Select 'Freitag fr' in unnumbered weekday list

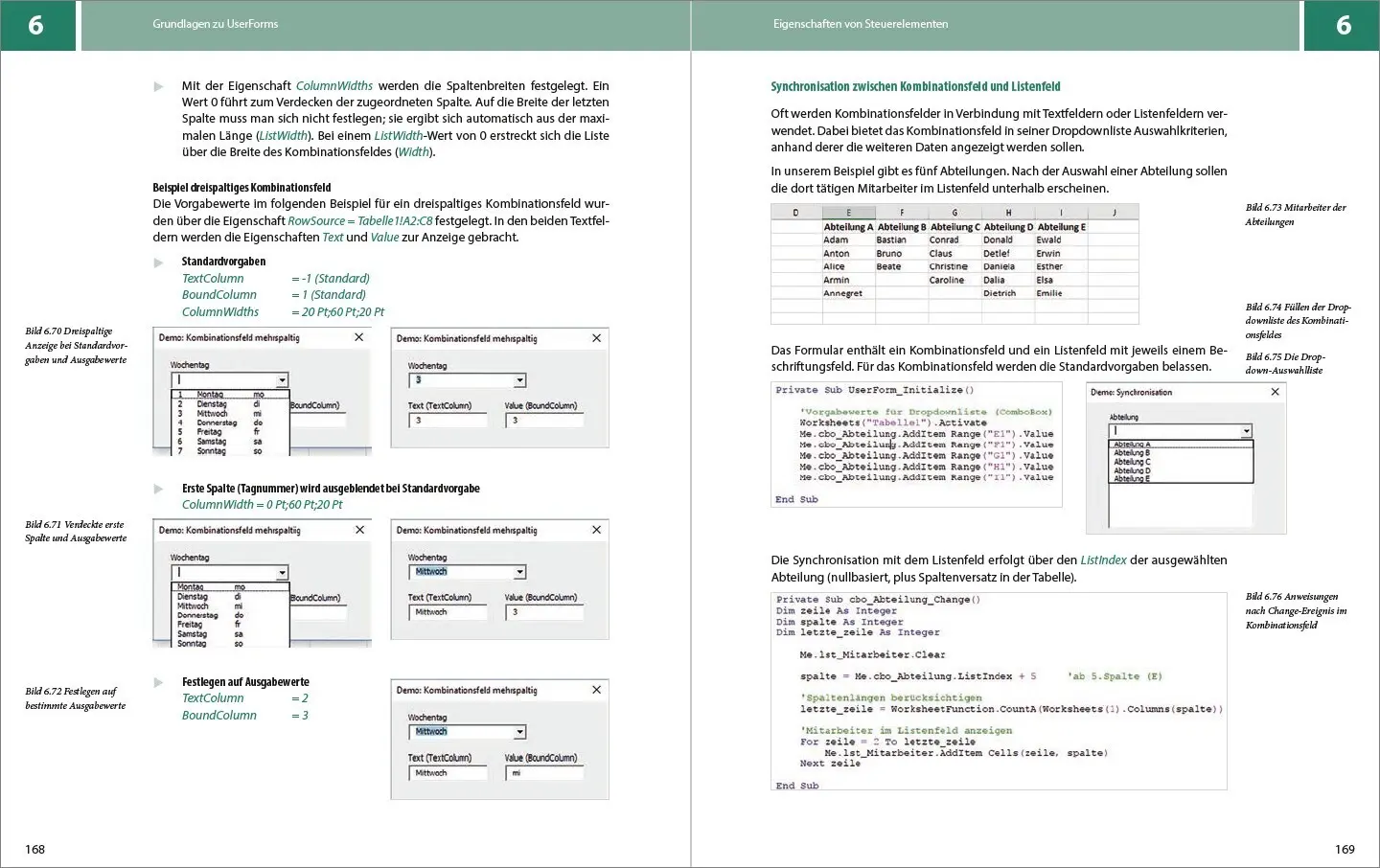230,625
